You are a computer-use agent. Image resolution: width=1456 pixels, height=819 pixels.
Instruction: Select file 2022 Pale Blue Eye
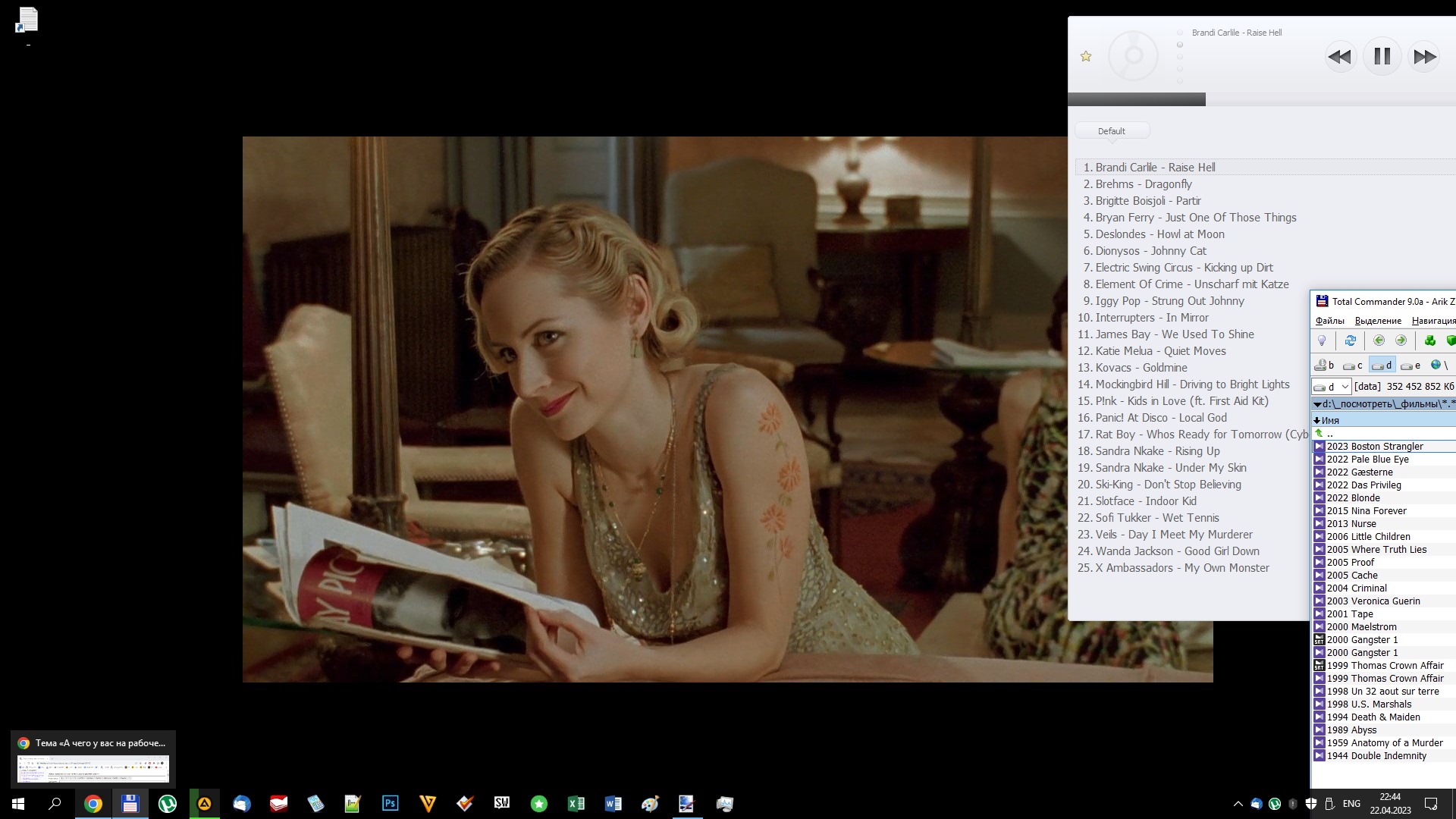tap(1384, 460)
